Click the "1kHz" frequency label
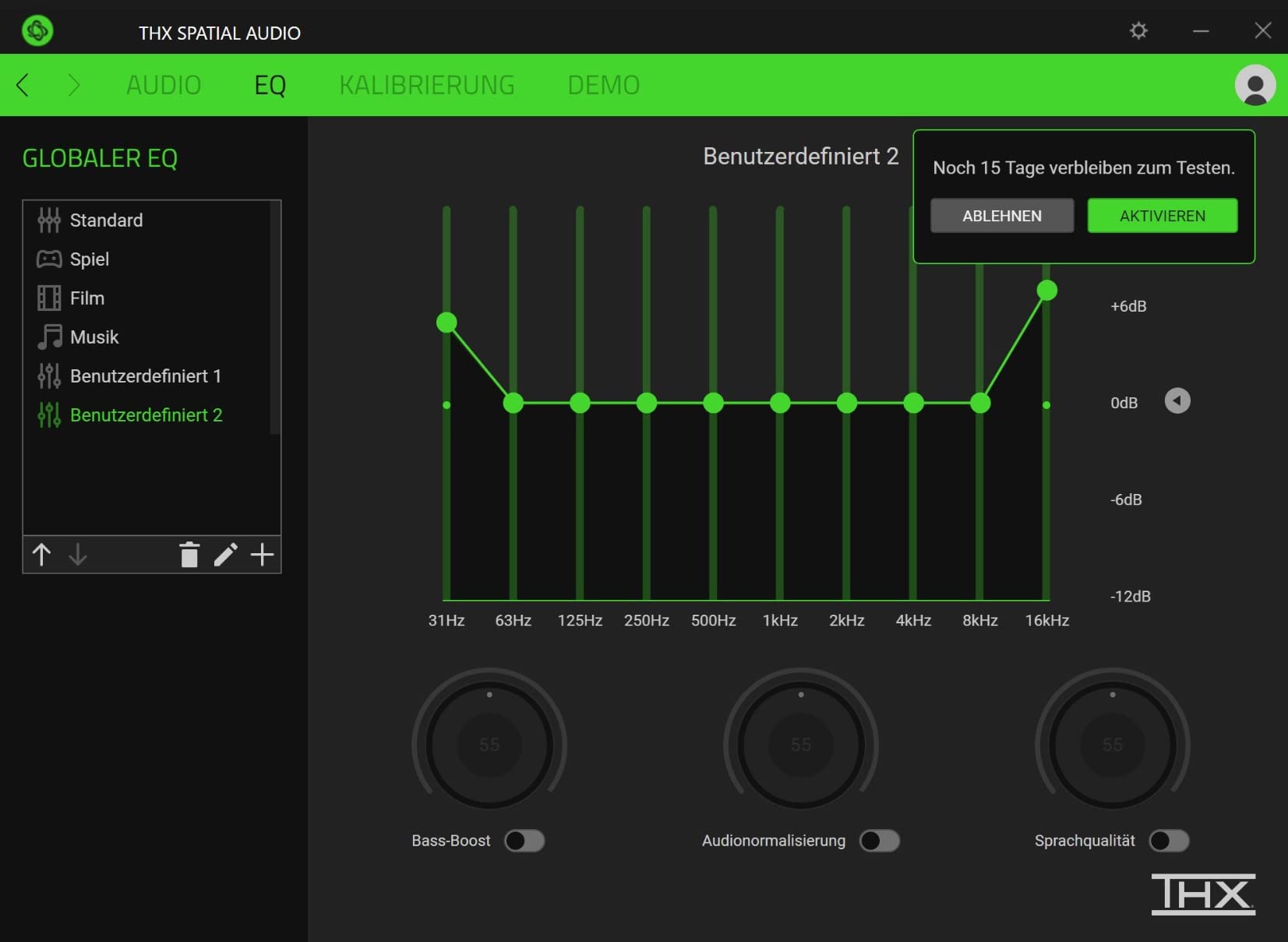 pos(780,621)
